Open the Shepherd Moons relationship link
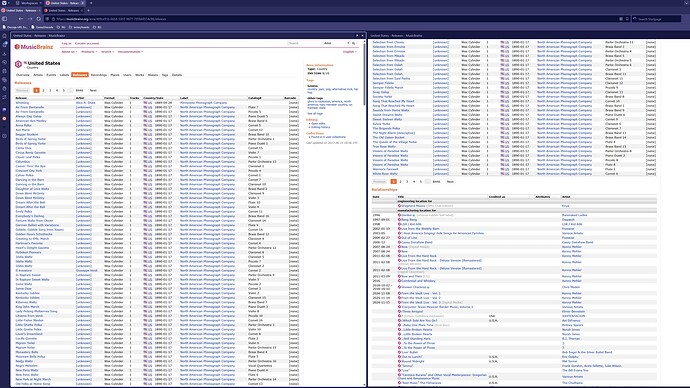This screenshot has width=690, height=388. tap(414, 205)
